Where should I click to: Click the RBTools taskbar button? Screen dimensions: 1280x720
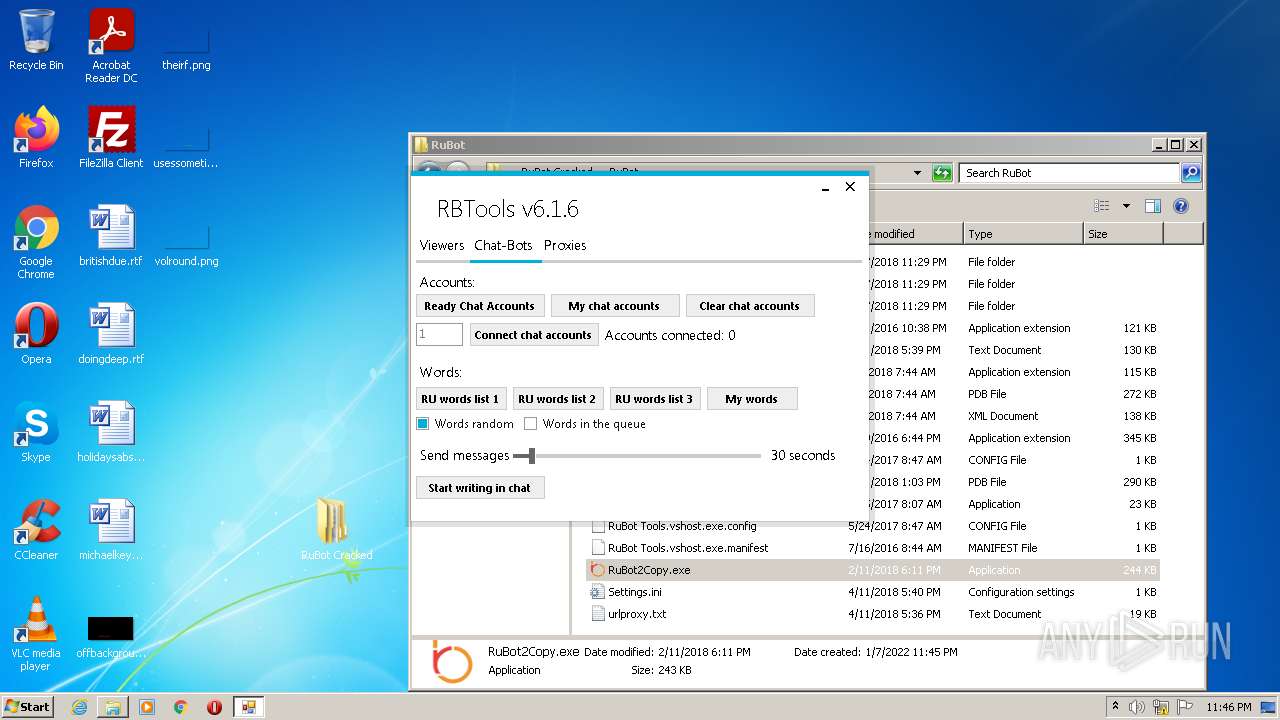click(x=249, y=707)
